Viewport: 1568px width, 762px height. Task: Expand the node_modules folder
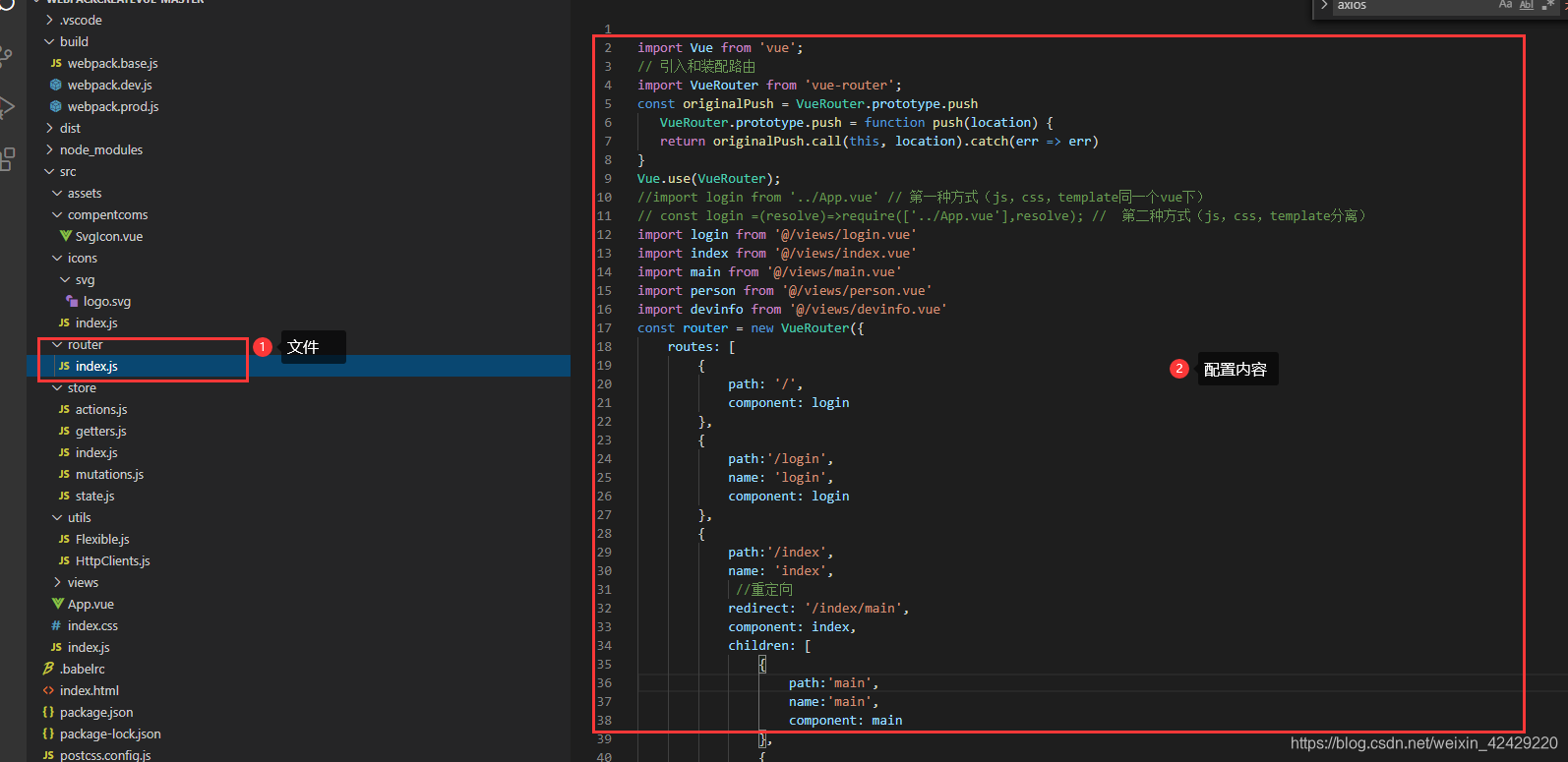click(x=50, y=149)
